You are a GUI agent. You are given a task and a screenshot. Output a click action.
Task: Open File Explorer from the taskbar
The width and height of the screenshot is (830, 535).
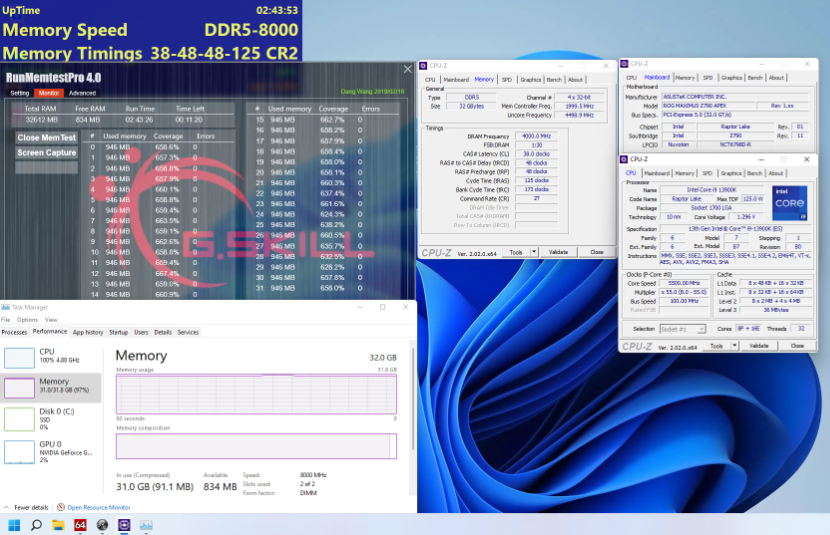(x=58, y=525)
